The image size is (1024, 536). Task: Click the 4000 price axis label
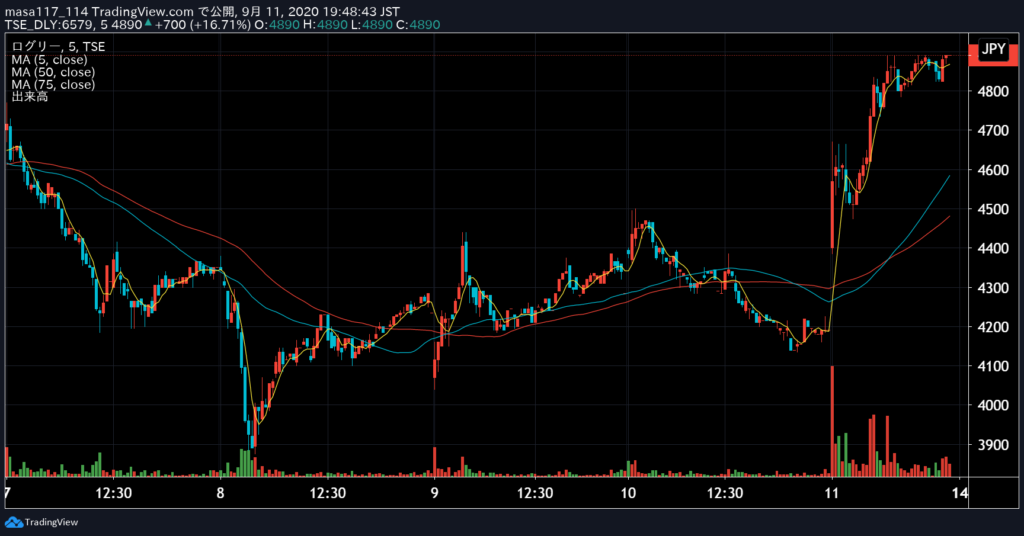[993, 405]
